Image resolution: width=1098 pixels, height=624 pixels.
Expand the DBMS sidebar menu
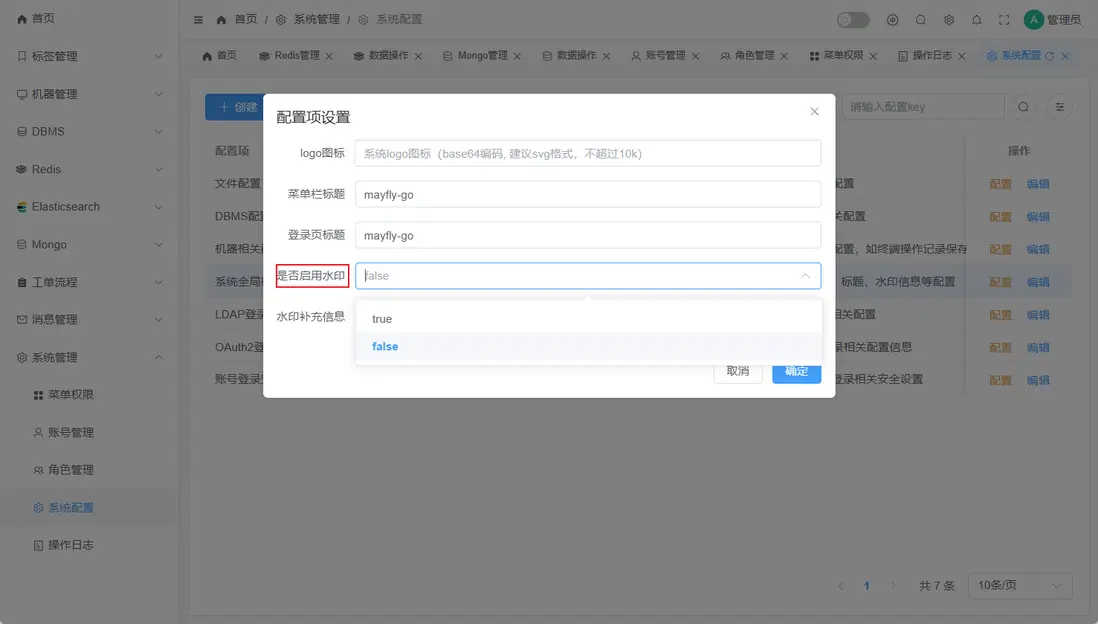(89, 132)
